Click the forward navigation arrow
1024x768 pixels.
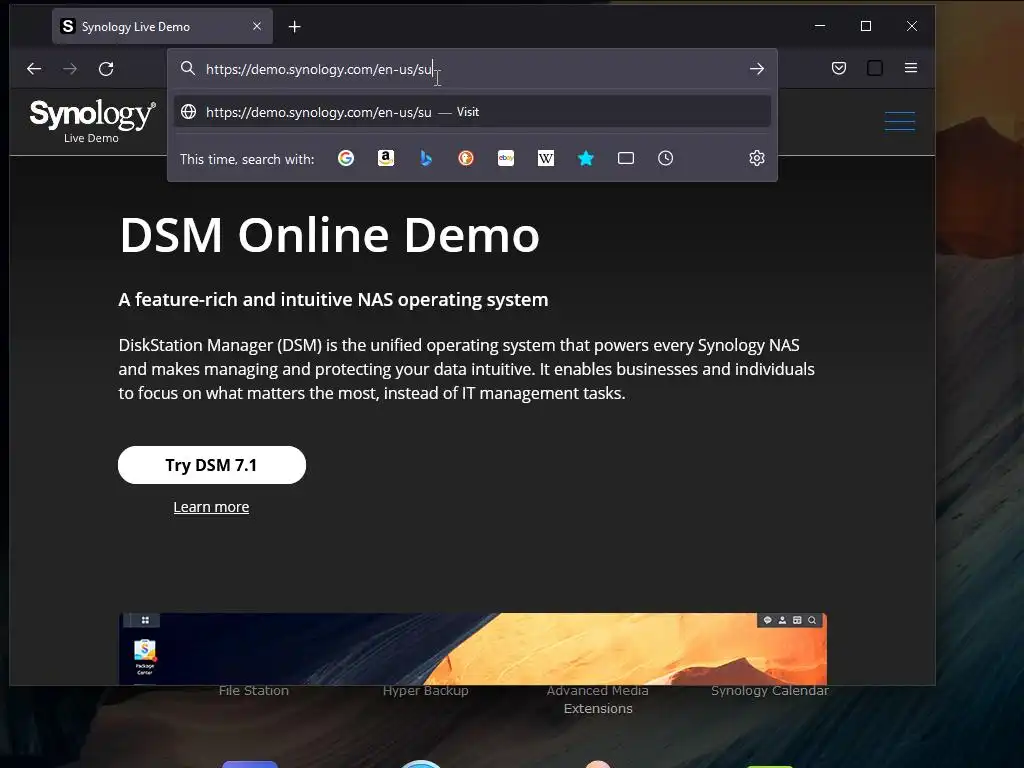[x=70, y=69]
